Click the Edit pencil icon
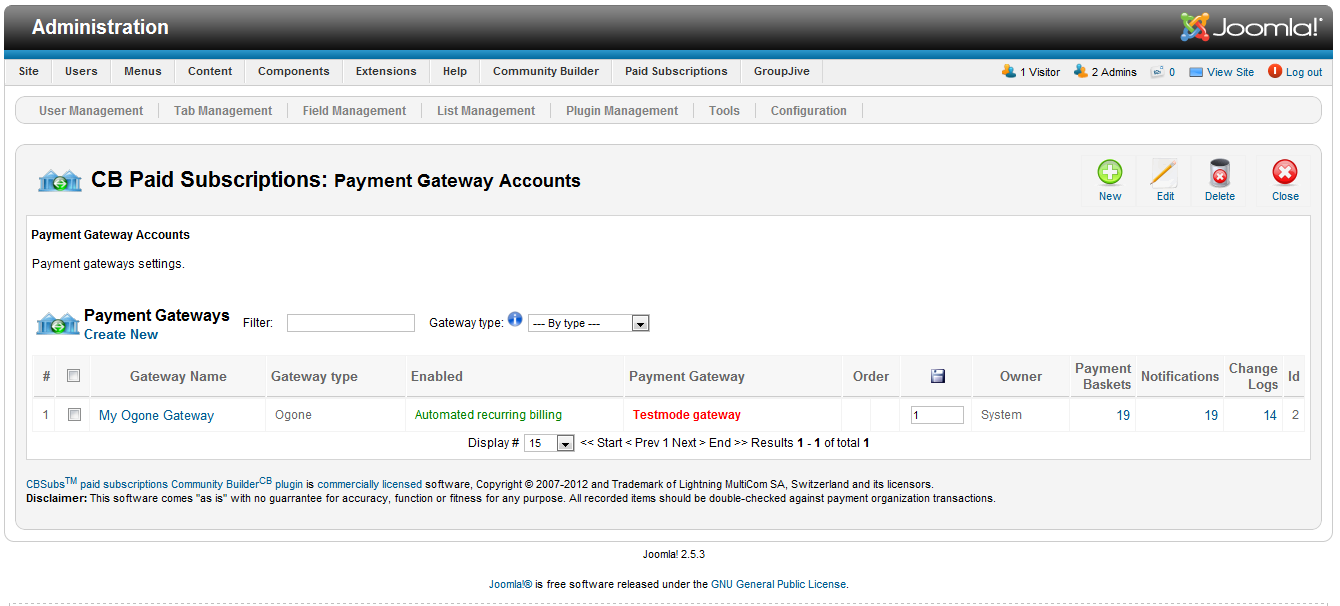 coord(1165,173)
